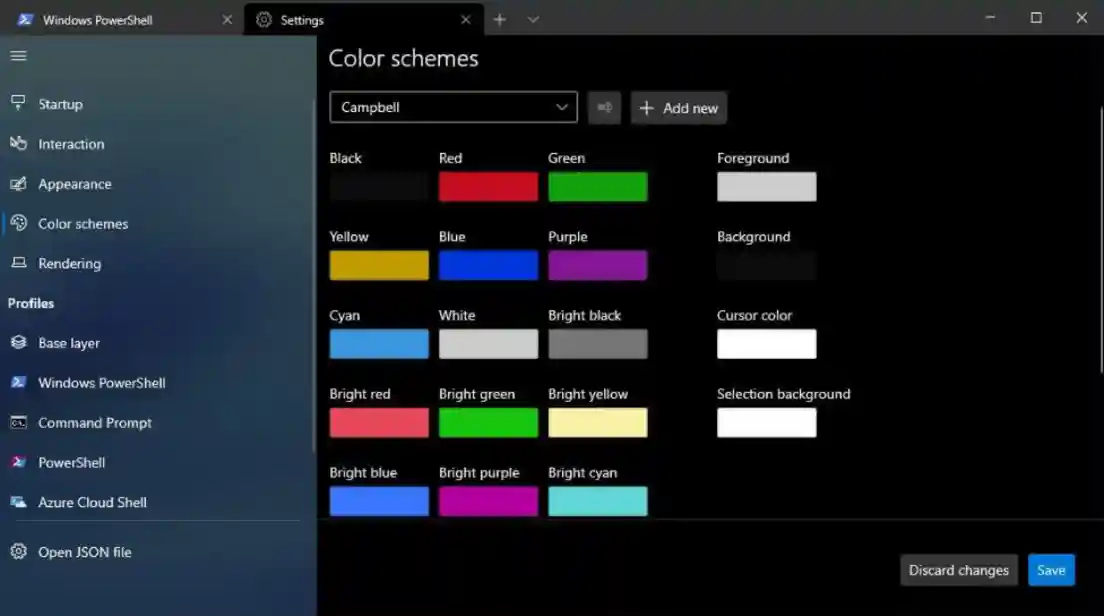Click the Startup icon in sidebar
Image resolution: width=1104 pixels, height=616 pixels.
point(18,103)
